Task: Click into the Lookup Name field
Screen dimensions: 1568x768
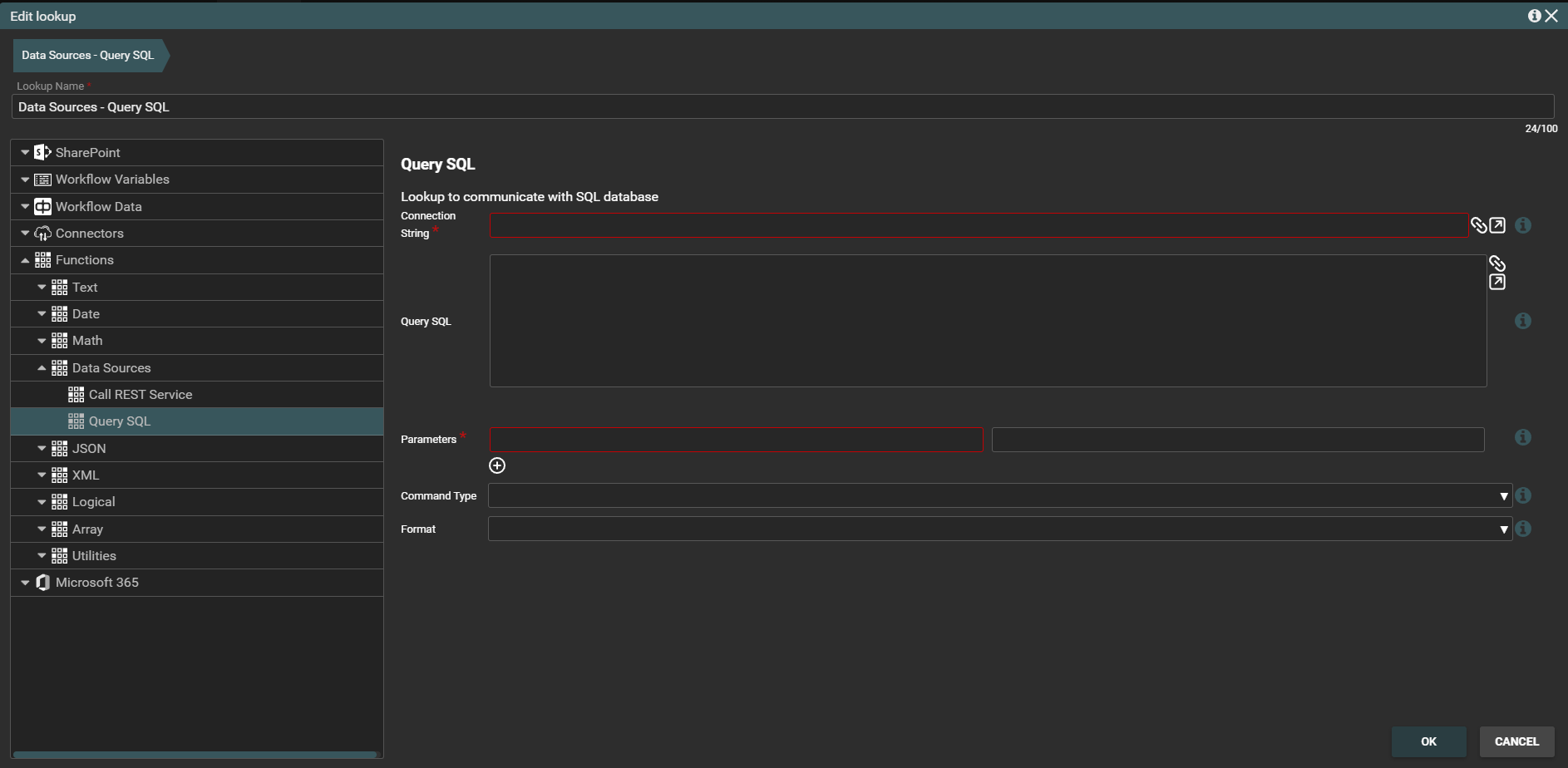Action: coord(782,107)
